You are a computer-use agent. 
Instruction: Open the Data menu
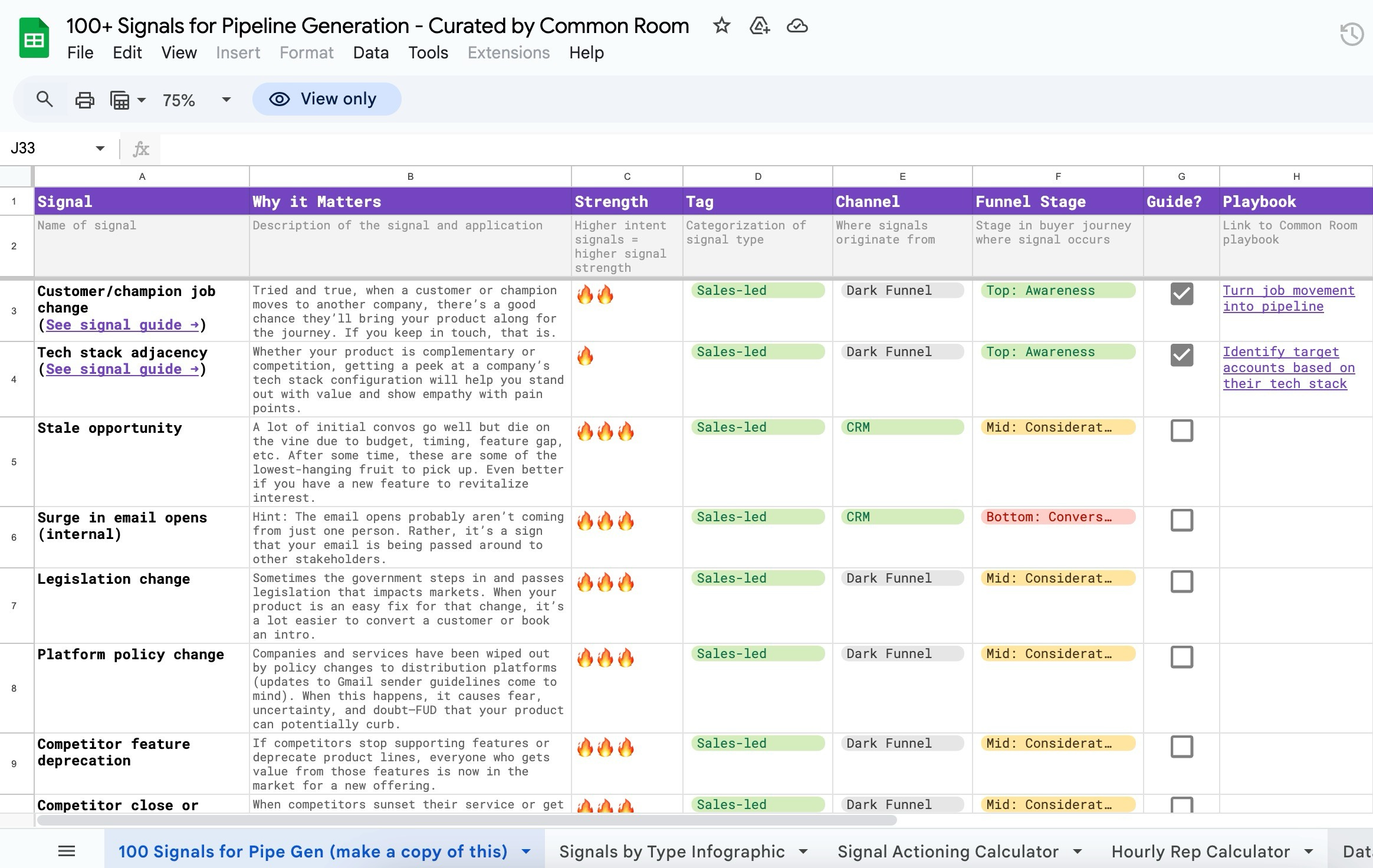click(370, 52)
